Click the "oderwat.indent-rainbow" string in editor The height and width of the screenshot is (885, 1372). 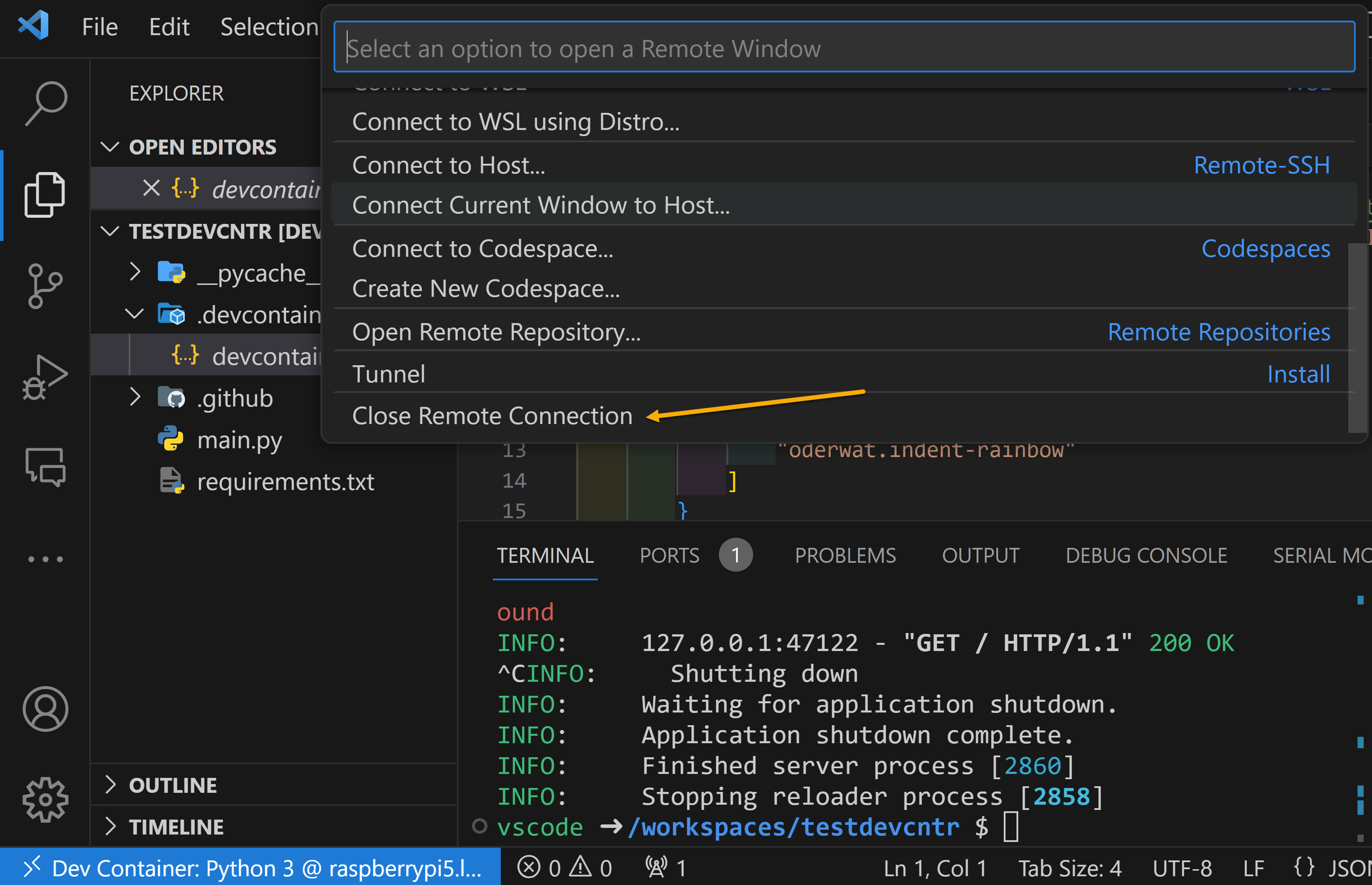925,450
